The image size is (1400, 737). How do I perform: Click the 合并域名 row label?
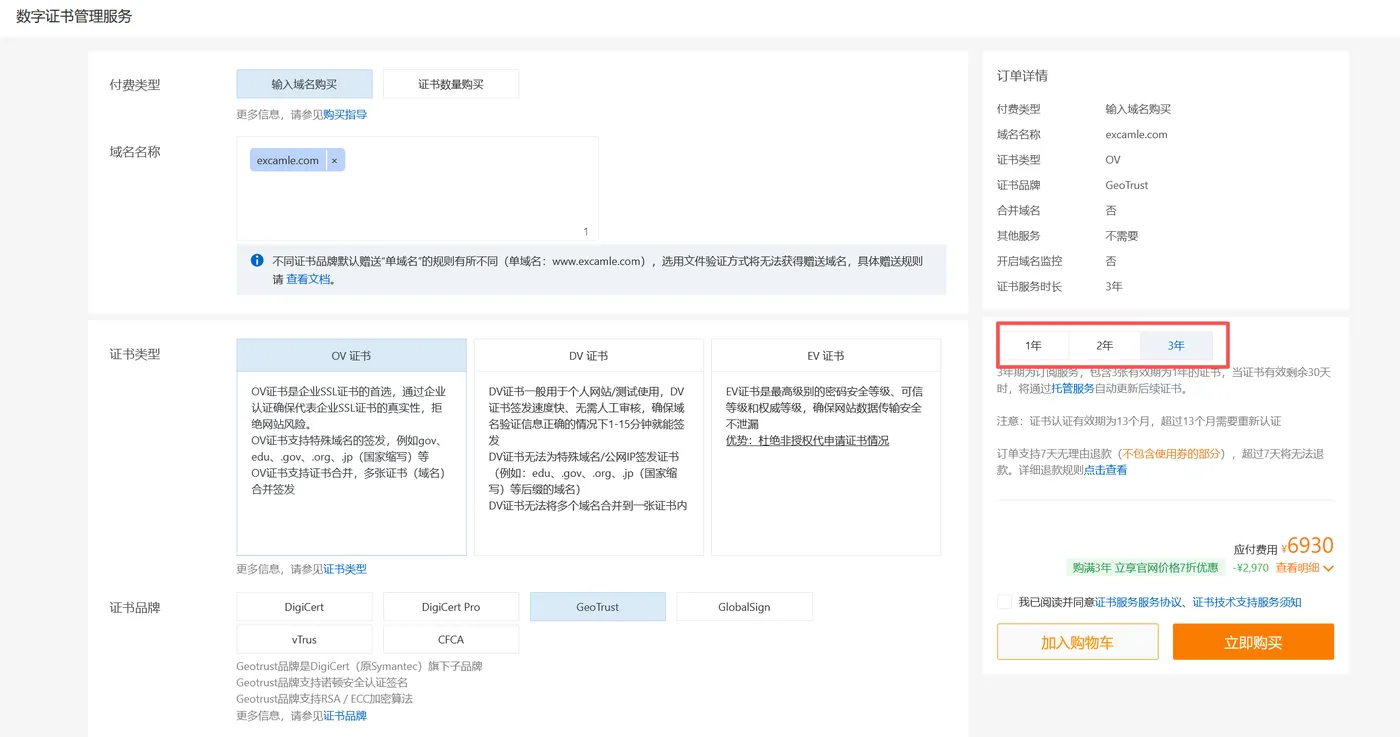click(1019, 211)
